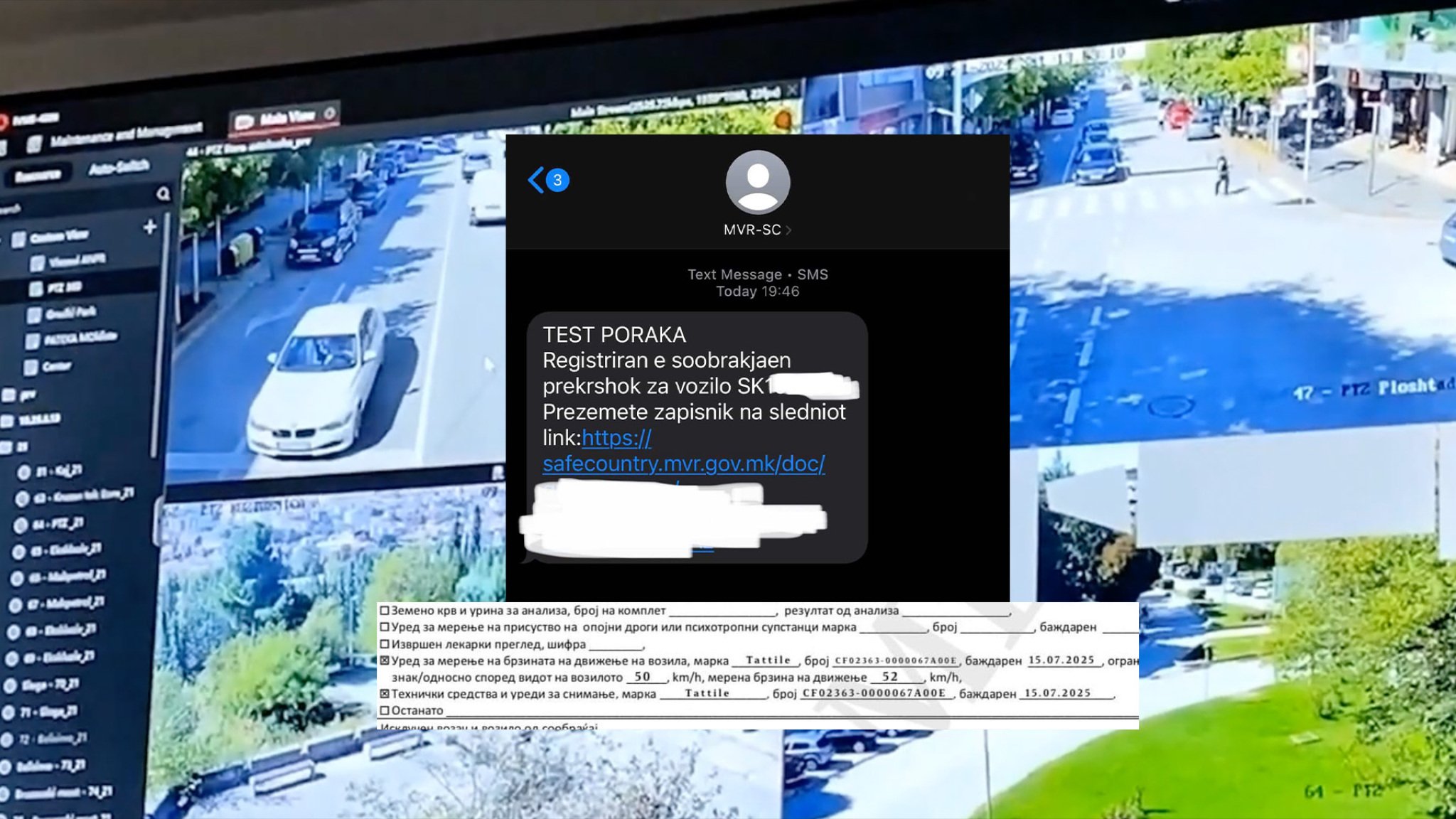The image size is (1456, 819).
Task: Expand MVR-SC contact details chevron
Action: pos(788,230)
